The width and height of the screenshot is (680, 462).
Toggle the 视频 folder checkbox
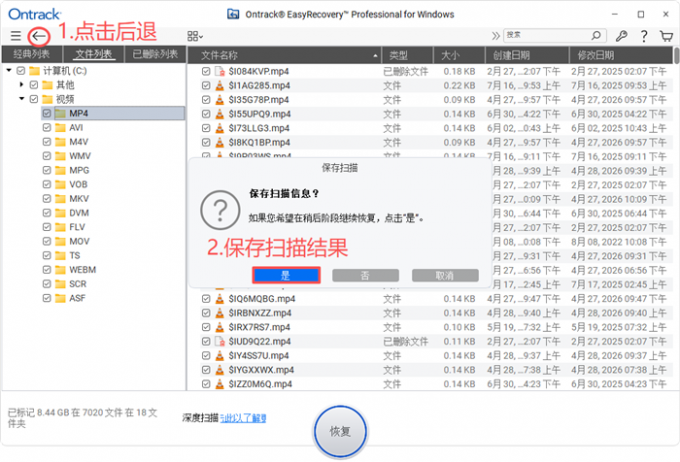pos(33,99)
